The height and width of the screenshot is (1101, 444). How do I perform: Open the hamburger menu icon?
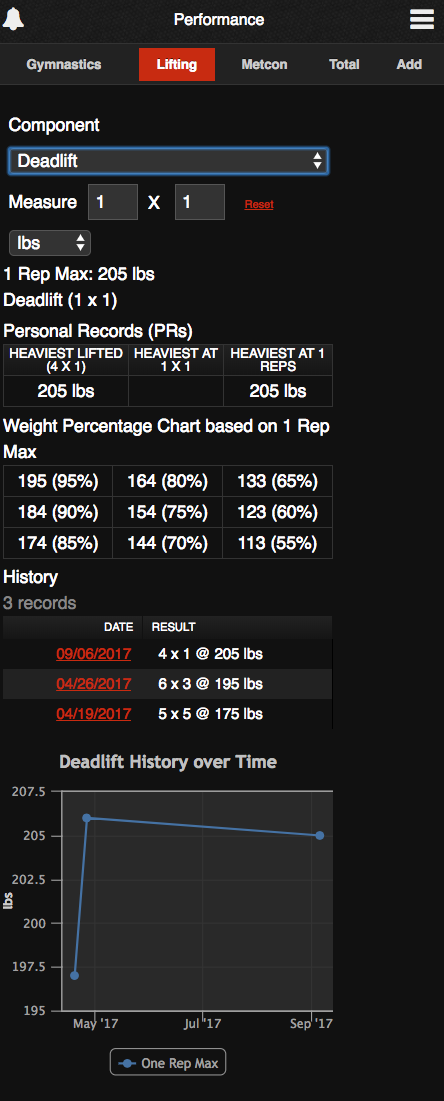click(x=422, y=19)
